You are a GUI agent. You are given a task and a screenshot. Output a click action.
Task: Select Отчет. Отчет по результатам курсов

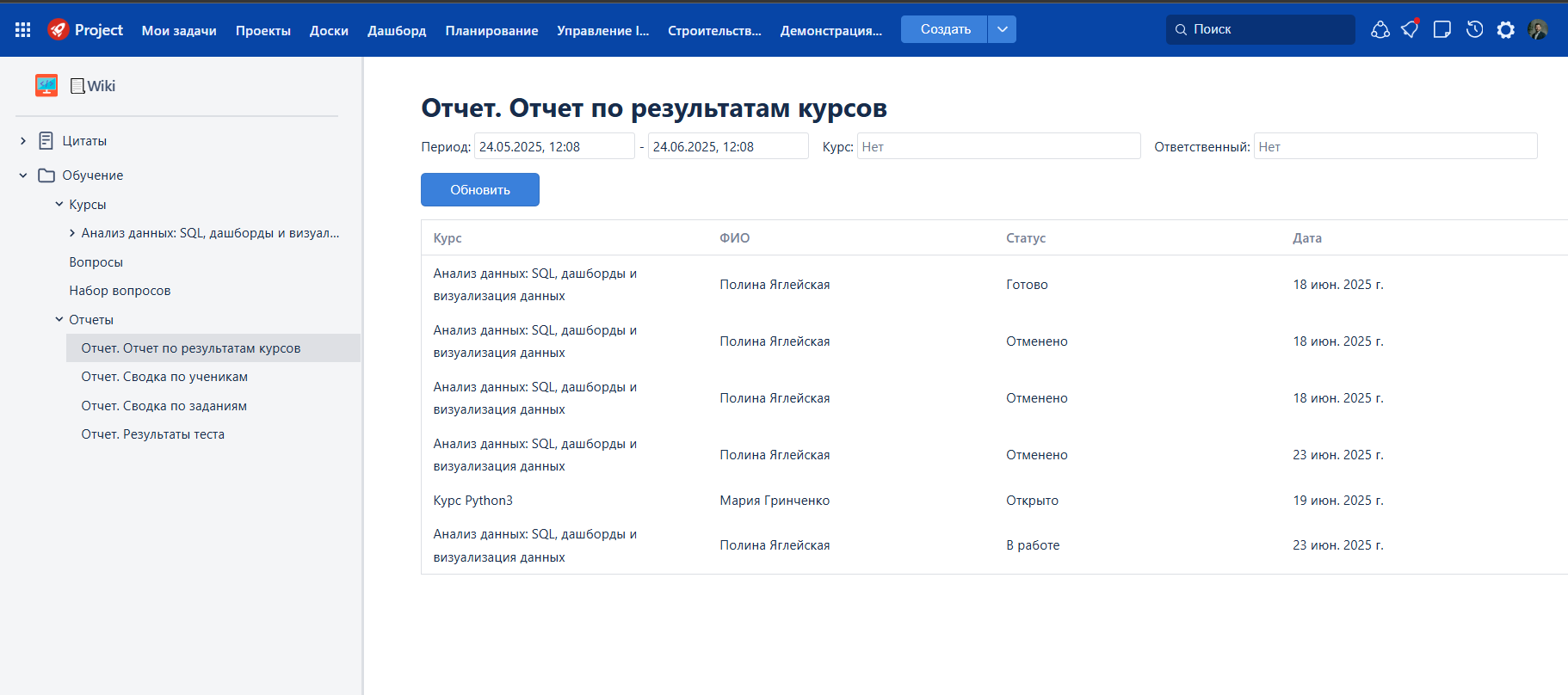tap(213, 348)
